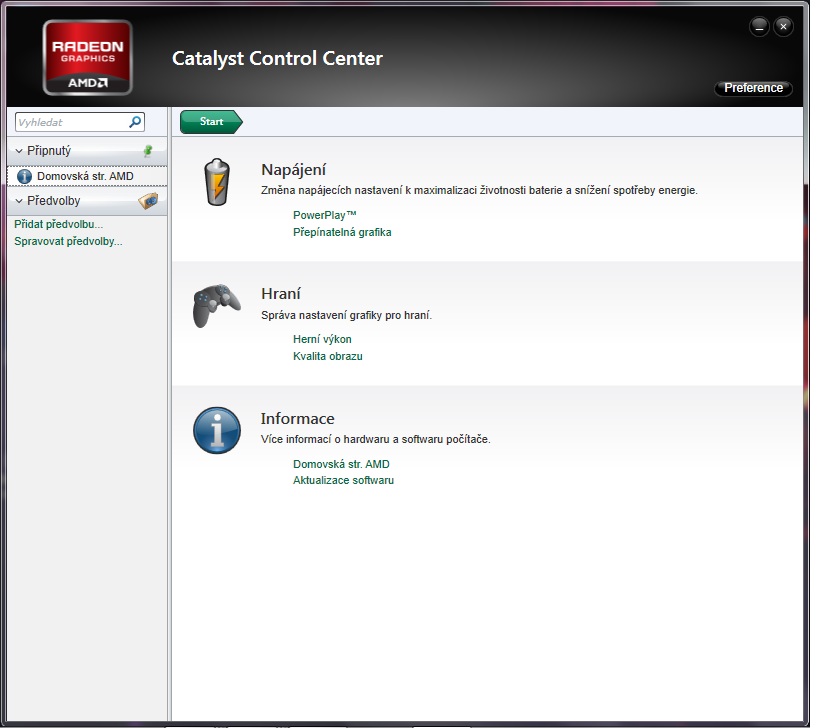
Task: Open Přepínatelná grafika link
Action: [x=342, y=232]
